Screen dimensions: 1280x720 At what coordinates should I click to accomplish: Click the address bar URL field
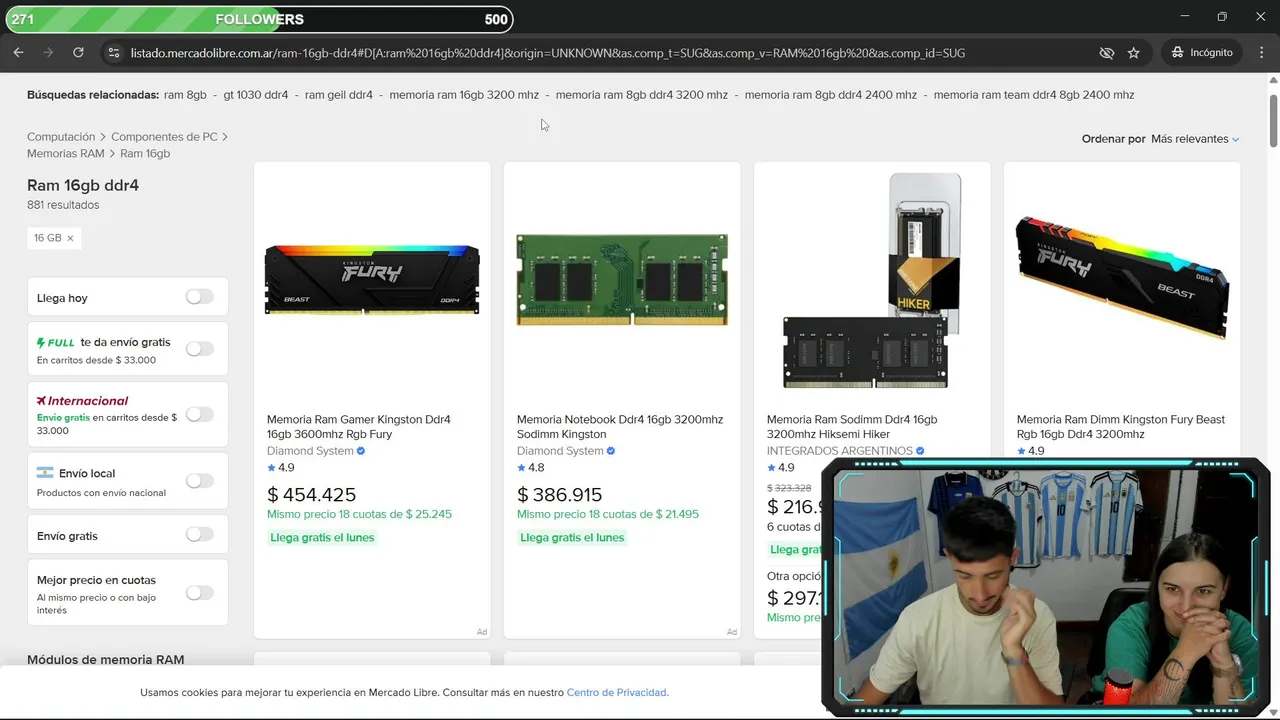click(x=548, y=53)
